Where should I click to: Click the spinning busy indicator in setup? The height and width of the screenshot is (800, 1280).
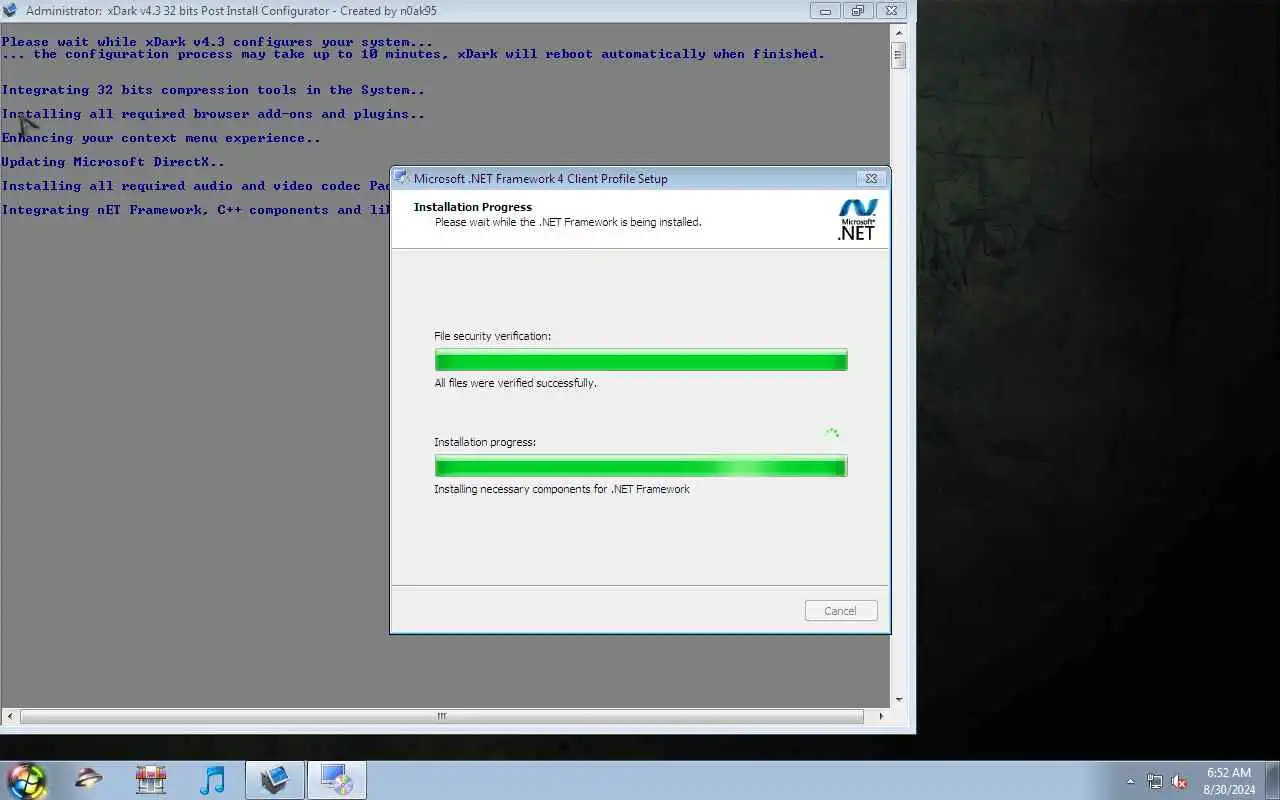(831, 434)
